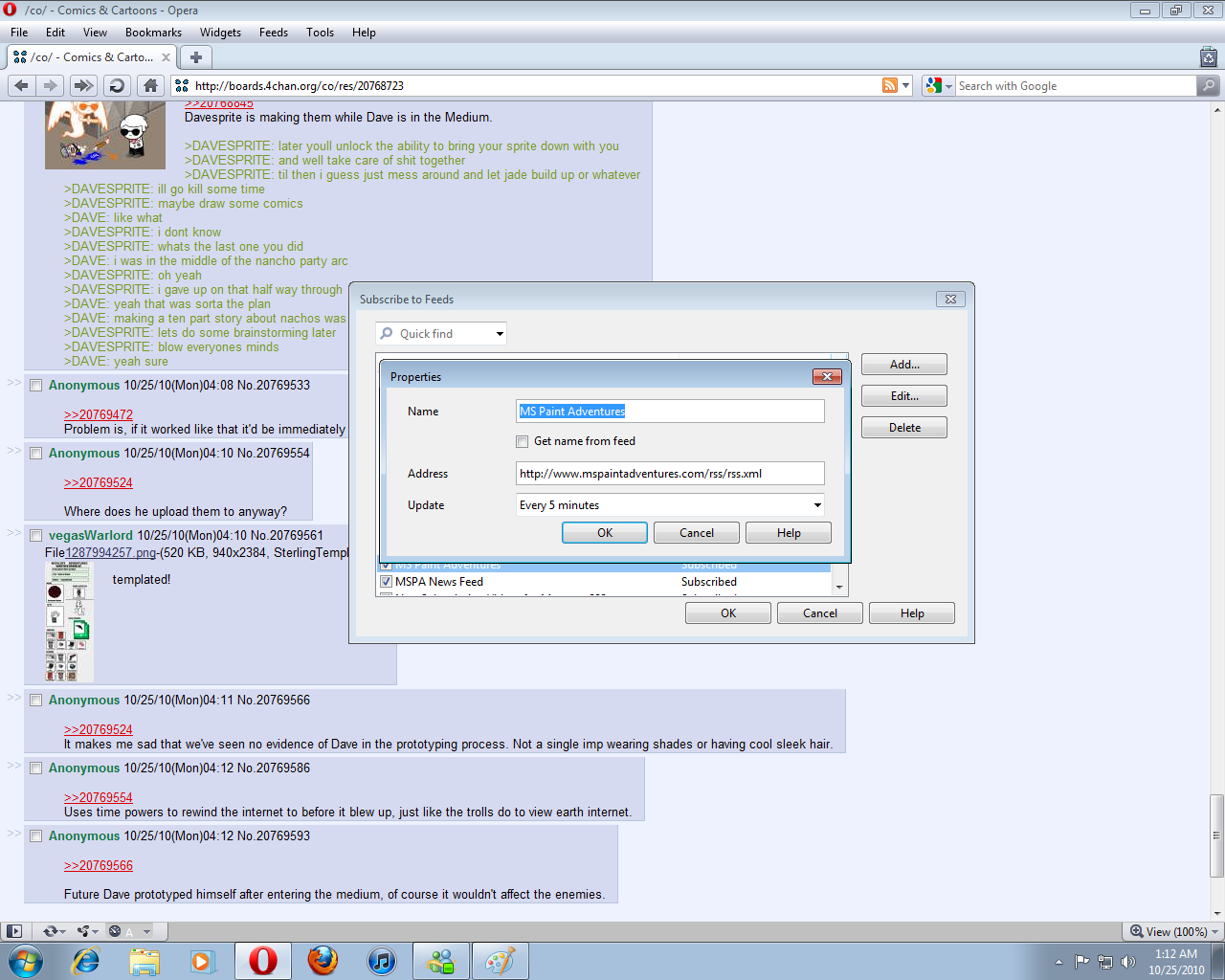Open the Feeds menu
The image size is (1225, 980).
coord(273,33)
